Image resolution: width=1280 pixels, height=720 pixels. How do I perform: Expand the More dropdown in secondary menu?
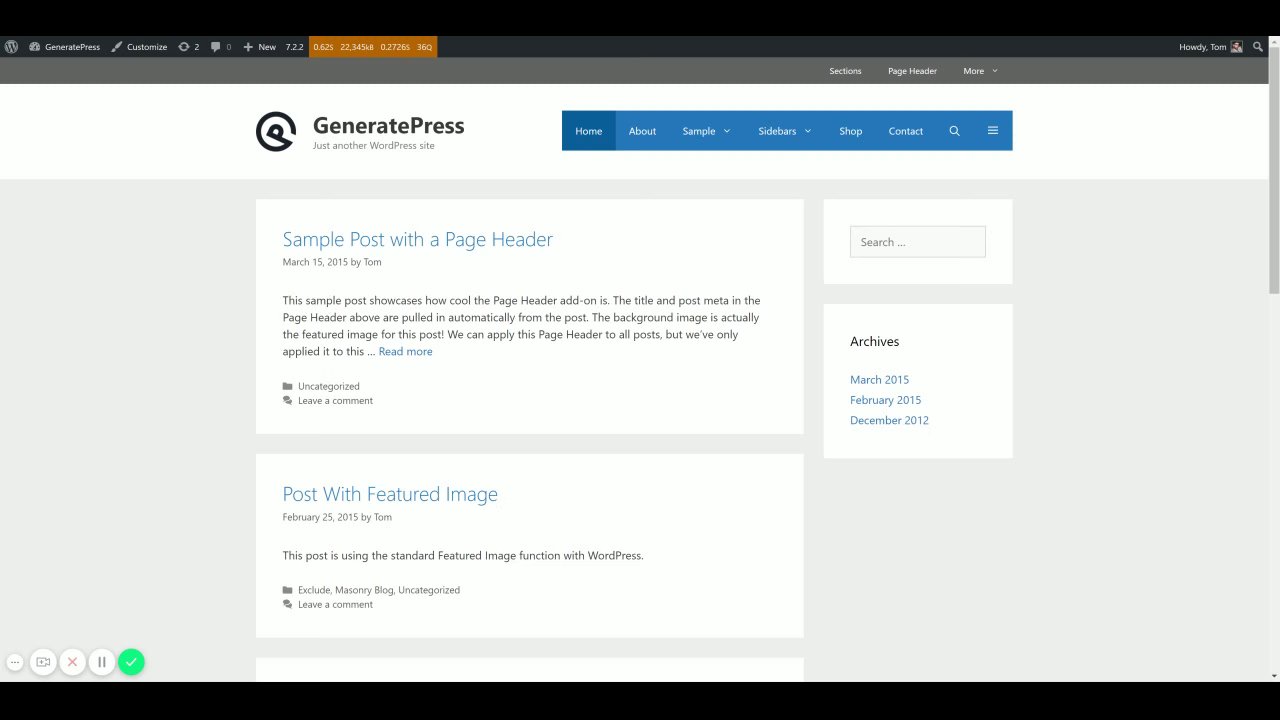point(981,71)
